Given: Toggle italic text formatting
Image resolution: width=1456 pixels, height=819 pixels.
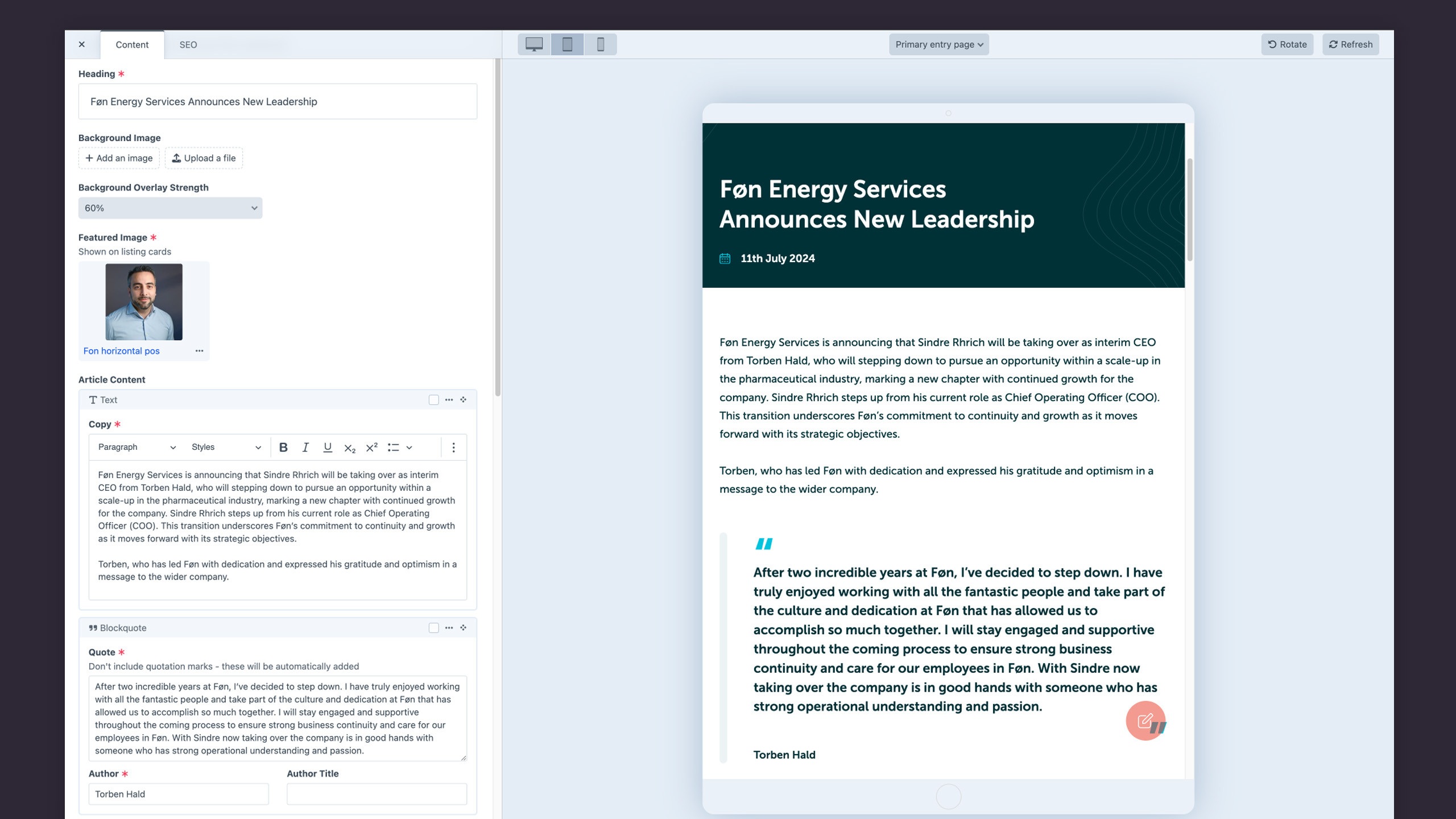Looking at the screenshot, I should [x=305, y=447].
